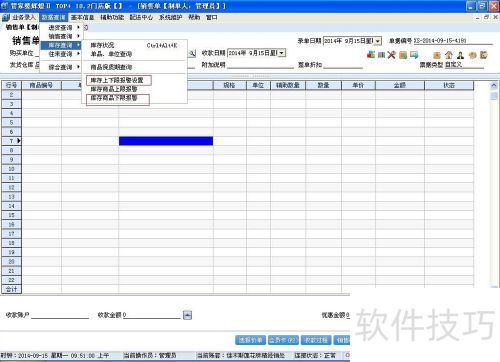The height and width of the screenshot is (362, 500).
Task: Click the small calculator button beside 收款金额
Action: tap(187, 315)
